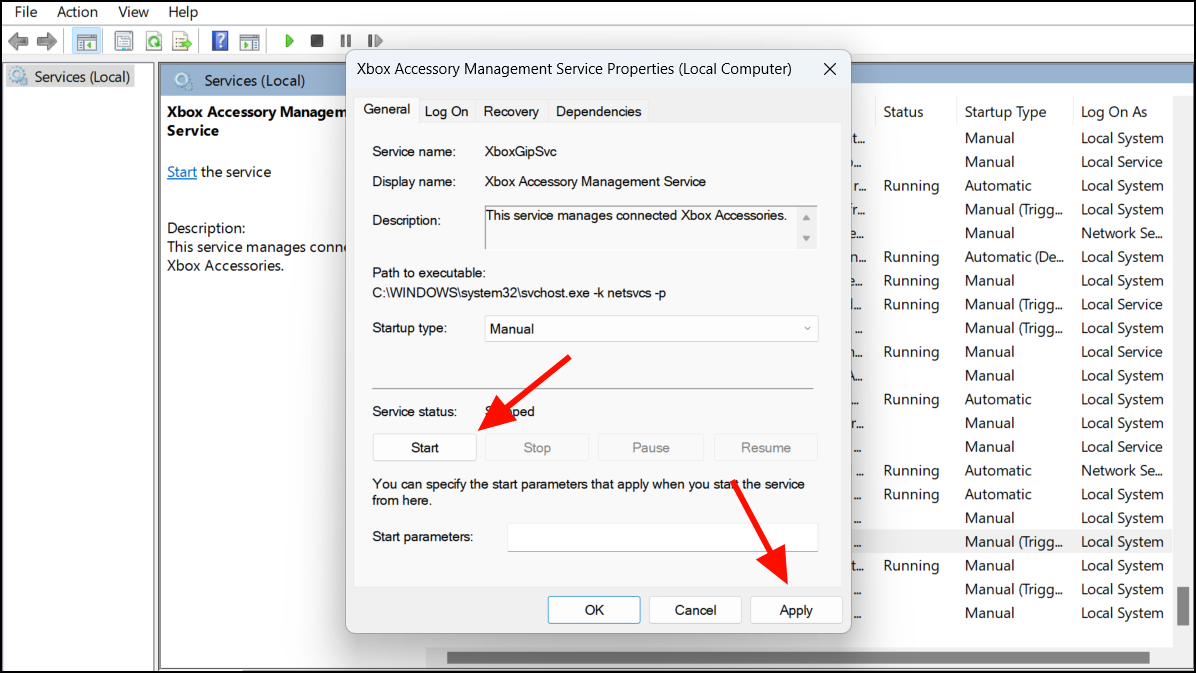The image size is (1196, 673).
Task: Switch to the Recovery tab
Action: (511, 111)
